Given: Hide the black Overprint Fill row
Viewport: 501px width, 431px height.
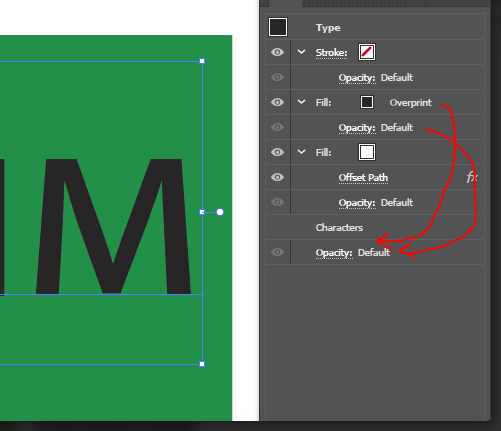Looking at the screenshot, I should [277, 102].
